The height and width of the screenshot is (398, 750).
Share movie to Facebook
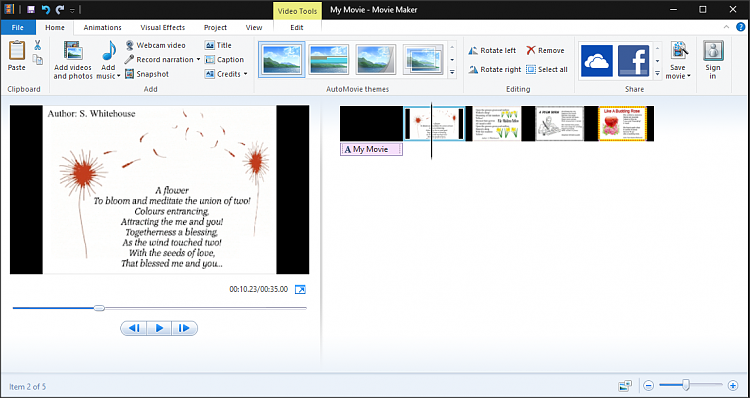tap(633, 61)
